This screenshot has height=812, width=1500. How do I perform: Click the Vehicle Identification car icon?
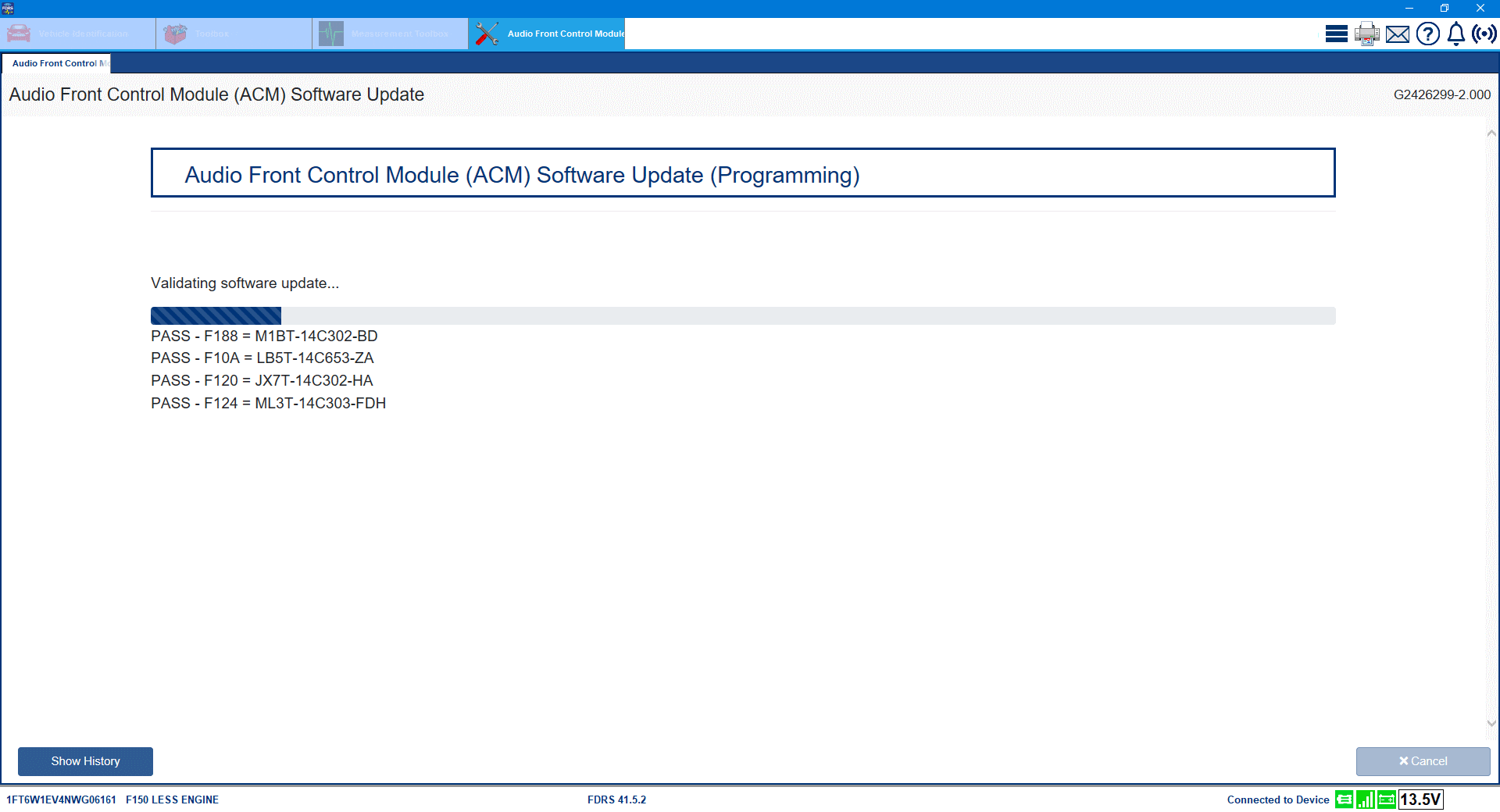[x=17, y=34]
